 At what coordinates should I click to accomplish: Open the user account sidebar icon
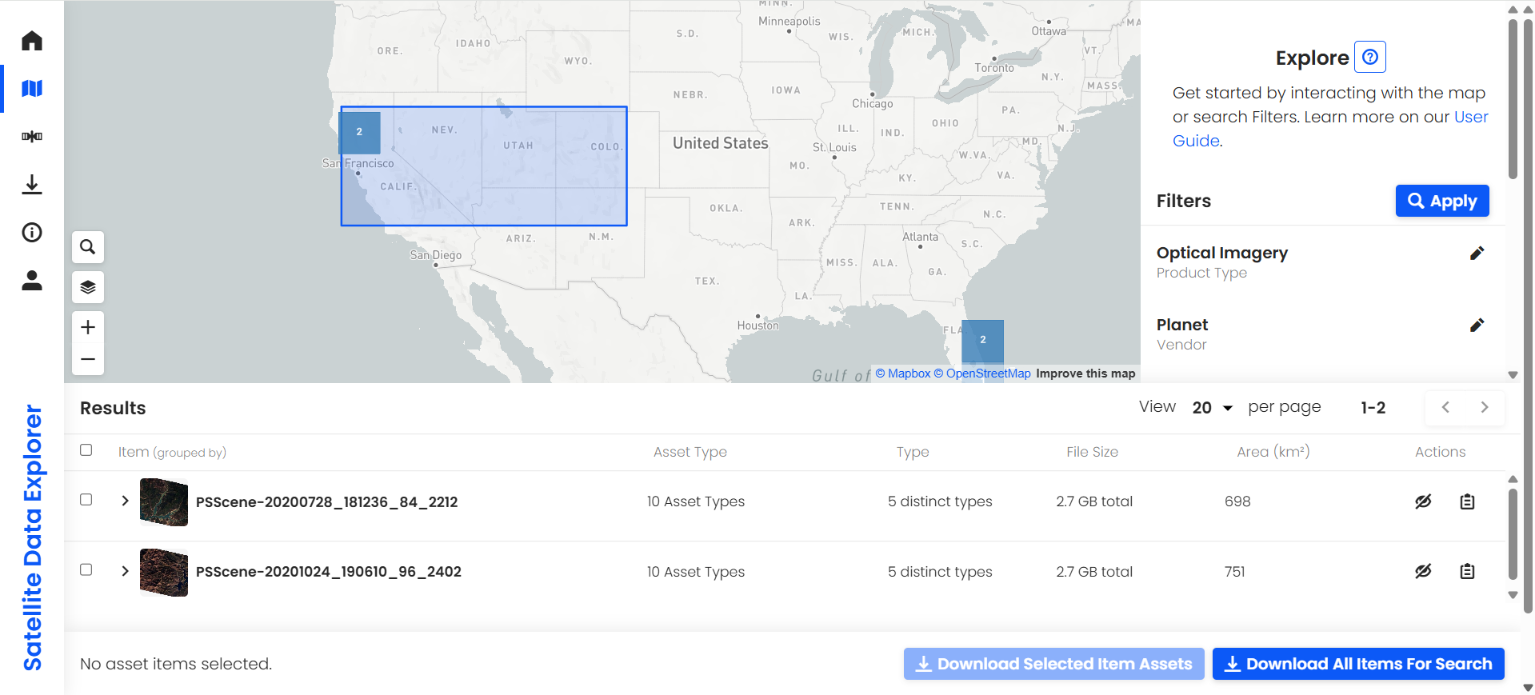[31, 280]
